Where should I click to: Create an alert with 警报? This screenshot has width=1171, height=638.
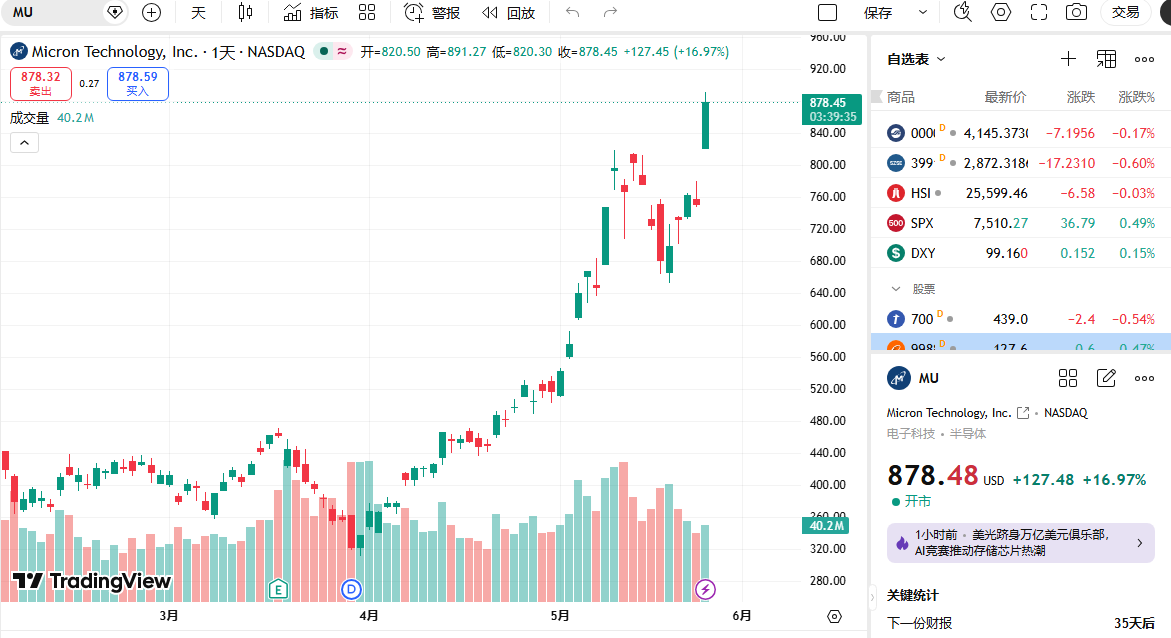click(x=432, y=12)
